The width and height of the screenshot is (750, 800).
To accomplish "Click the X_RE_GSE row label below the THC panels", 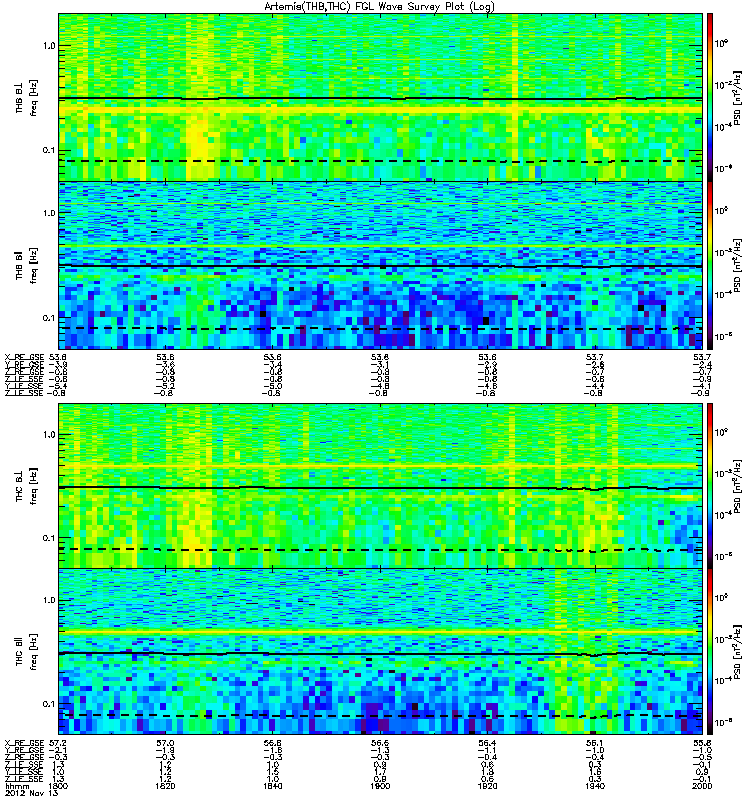I will [x=24, y=743].
